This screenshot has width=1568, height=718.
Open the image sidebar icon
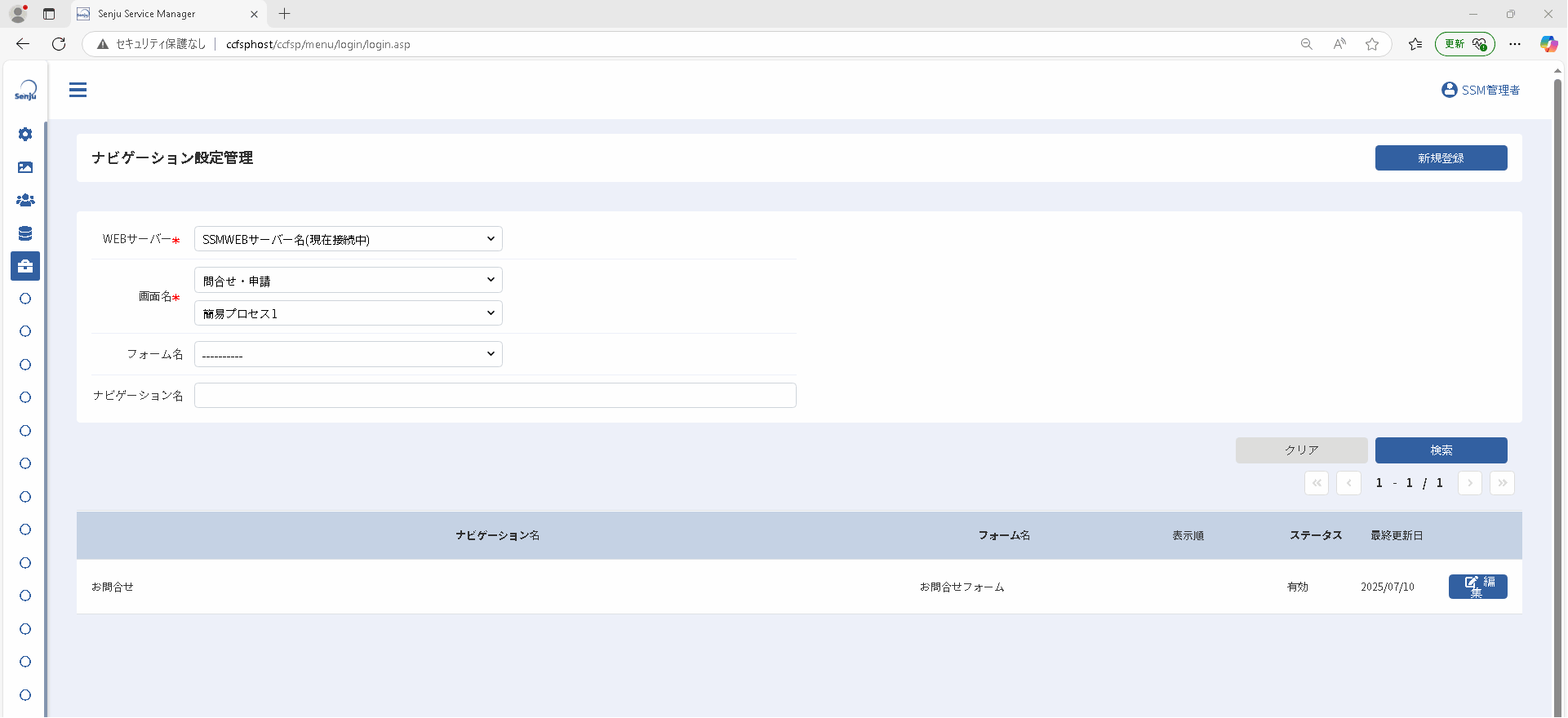[25, 167]
